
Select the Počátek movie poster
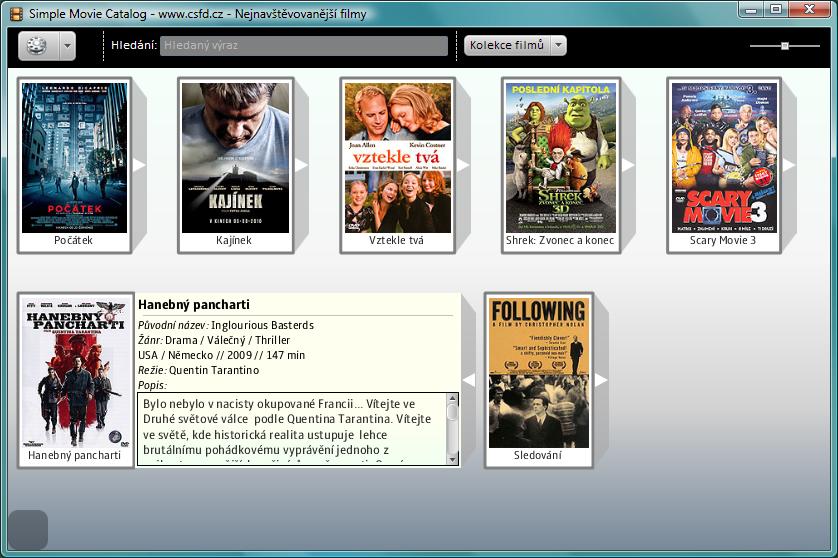click(74, 158)
